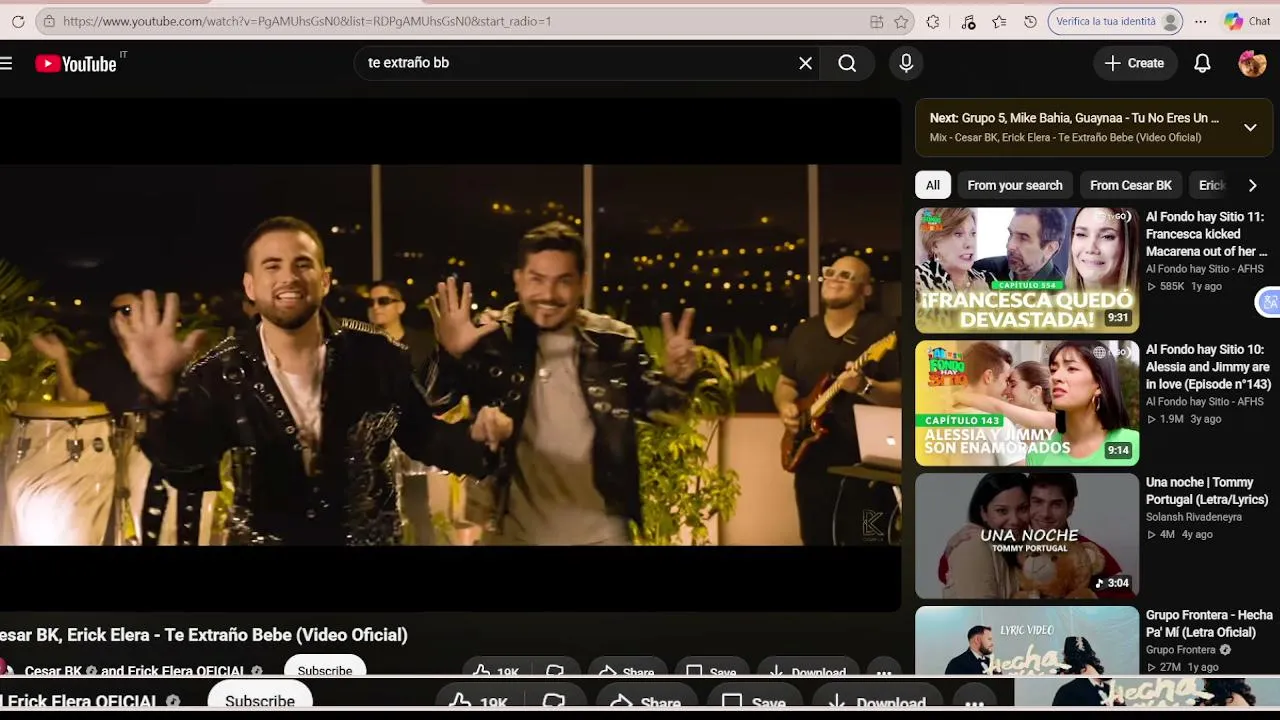Click the '4M 4y ago' view count text
The height and width of the screenshot is (720, 1280).
(x=1180, y=535)
